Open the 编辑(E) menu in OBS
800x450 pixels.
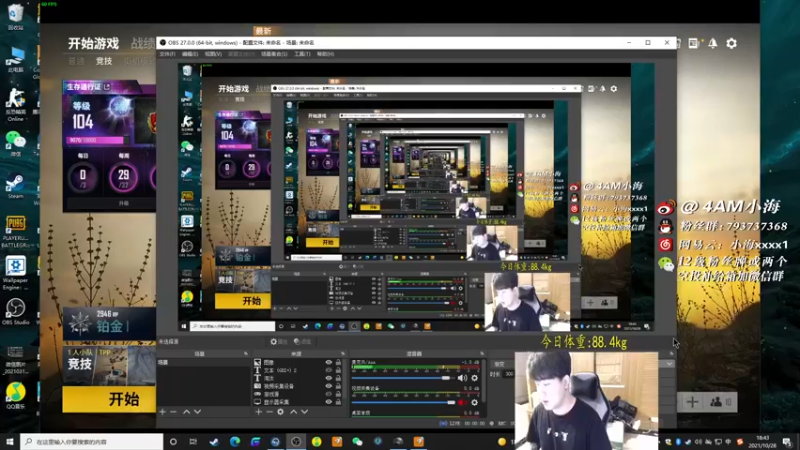pos(190,54)
